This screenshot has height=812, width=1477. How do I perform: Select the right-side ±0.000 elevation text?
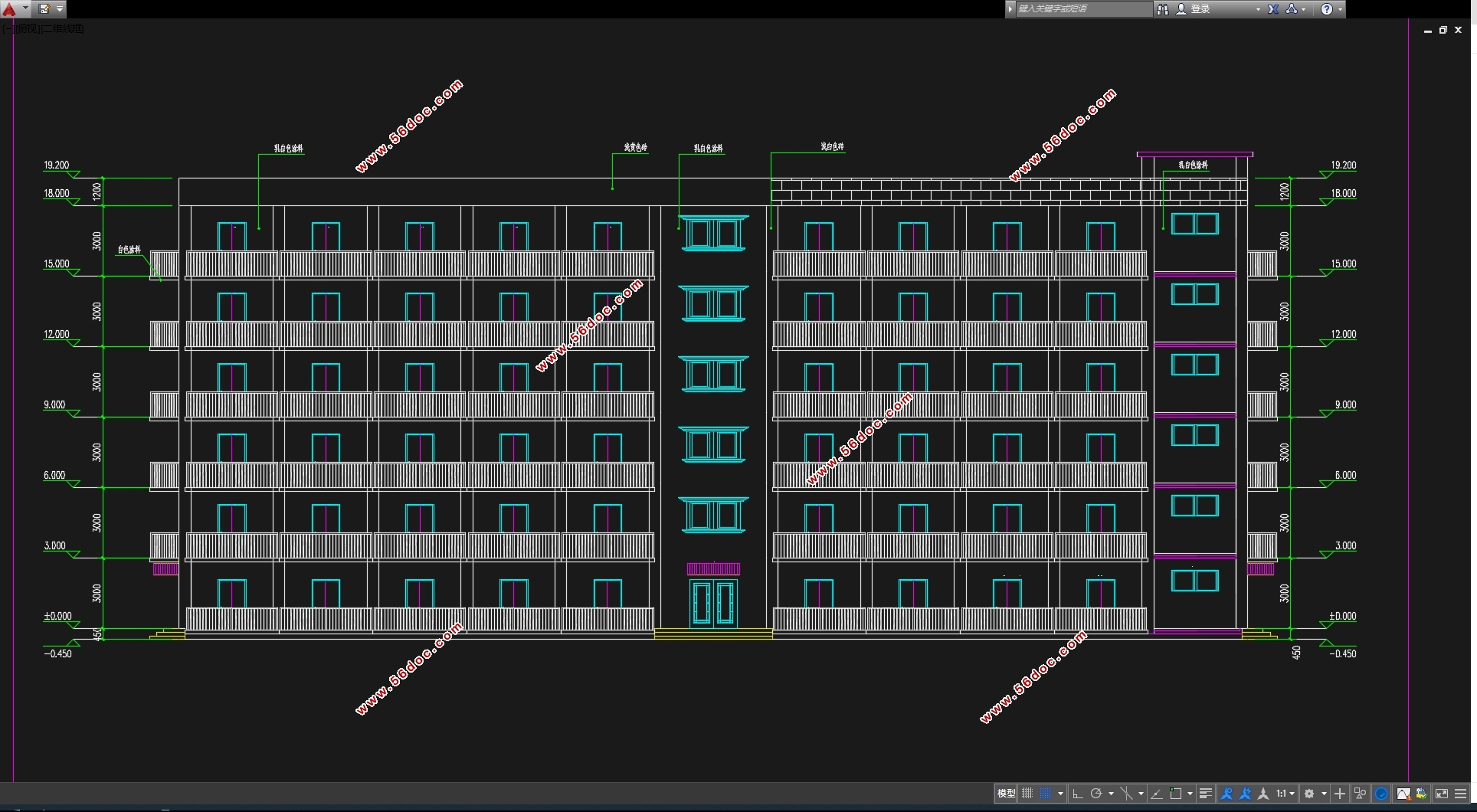click(x=1342, y=616)
